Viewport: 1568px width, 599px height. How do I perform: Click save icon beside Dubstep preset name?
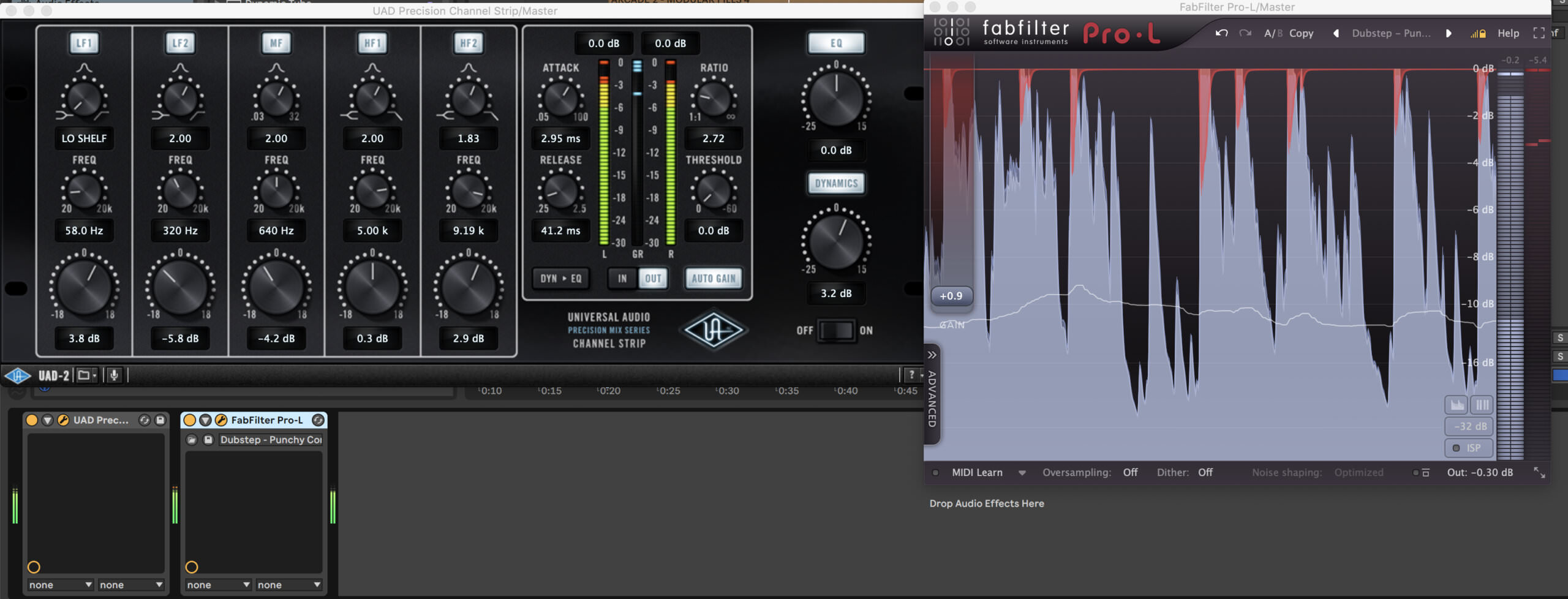[208, 440]
